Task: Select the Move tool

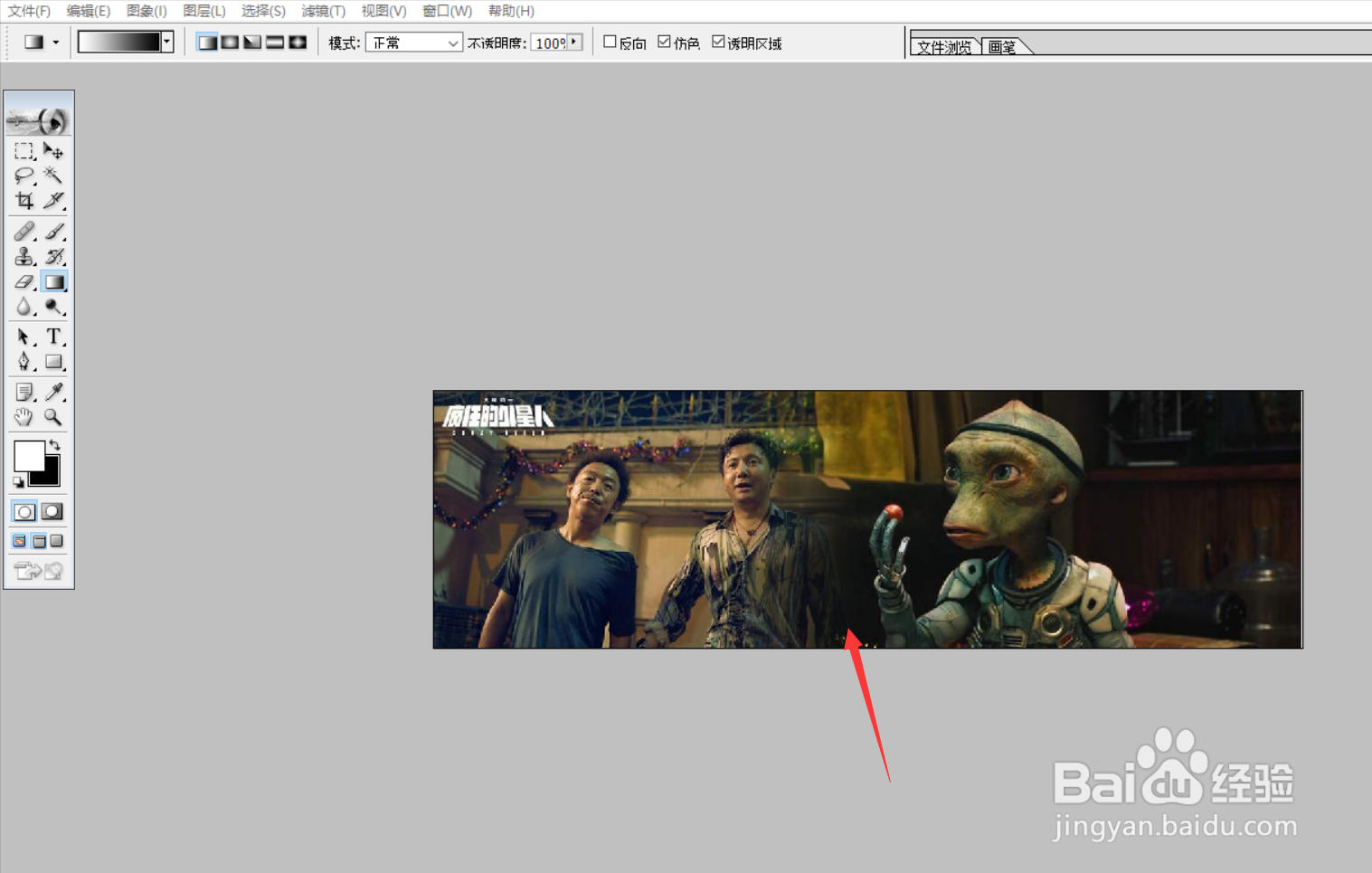Action: tap(53, 151)
